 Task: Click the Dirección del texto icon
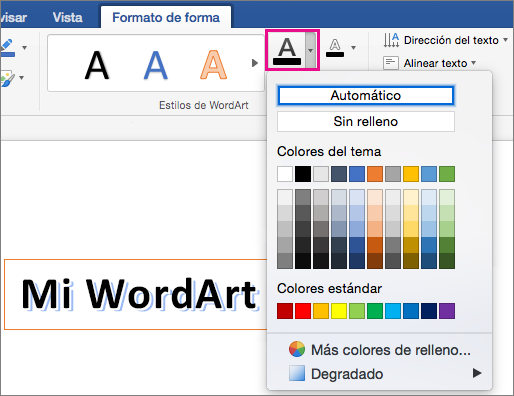tap(391, 40)
